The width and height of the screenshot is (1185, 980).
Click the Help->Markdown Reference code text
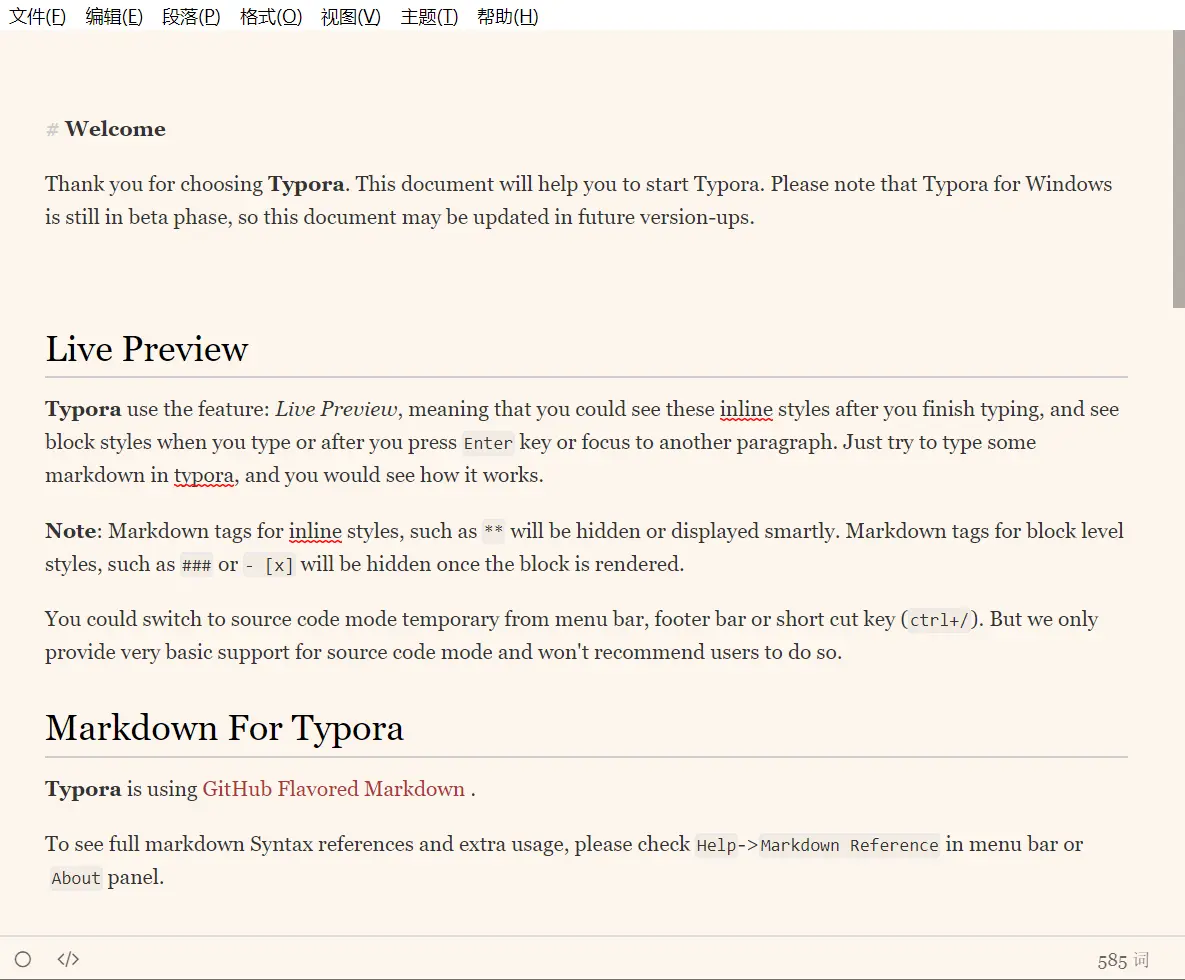click(818, 845)
